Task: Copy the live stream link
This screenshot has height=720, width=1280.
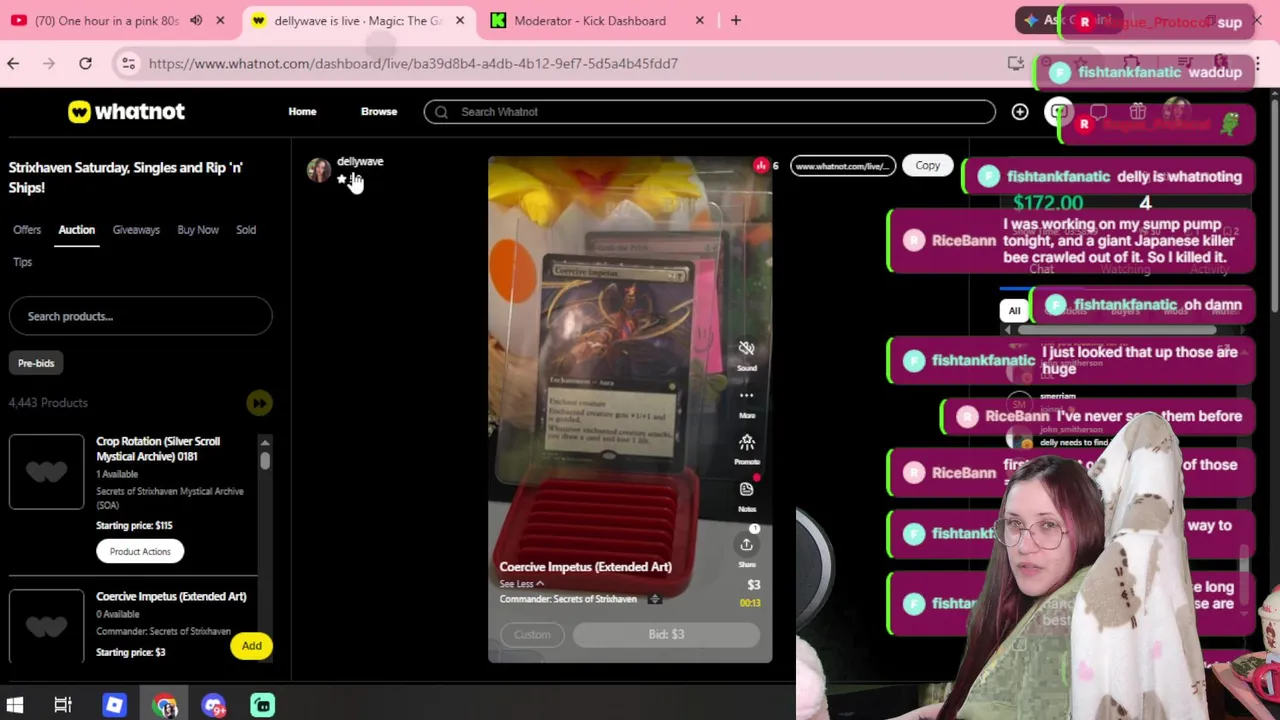Action: click(x=928, y=166)
